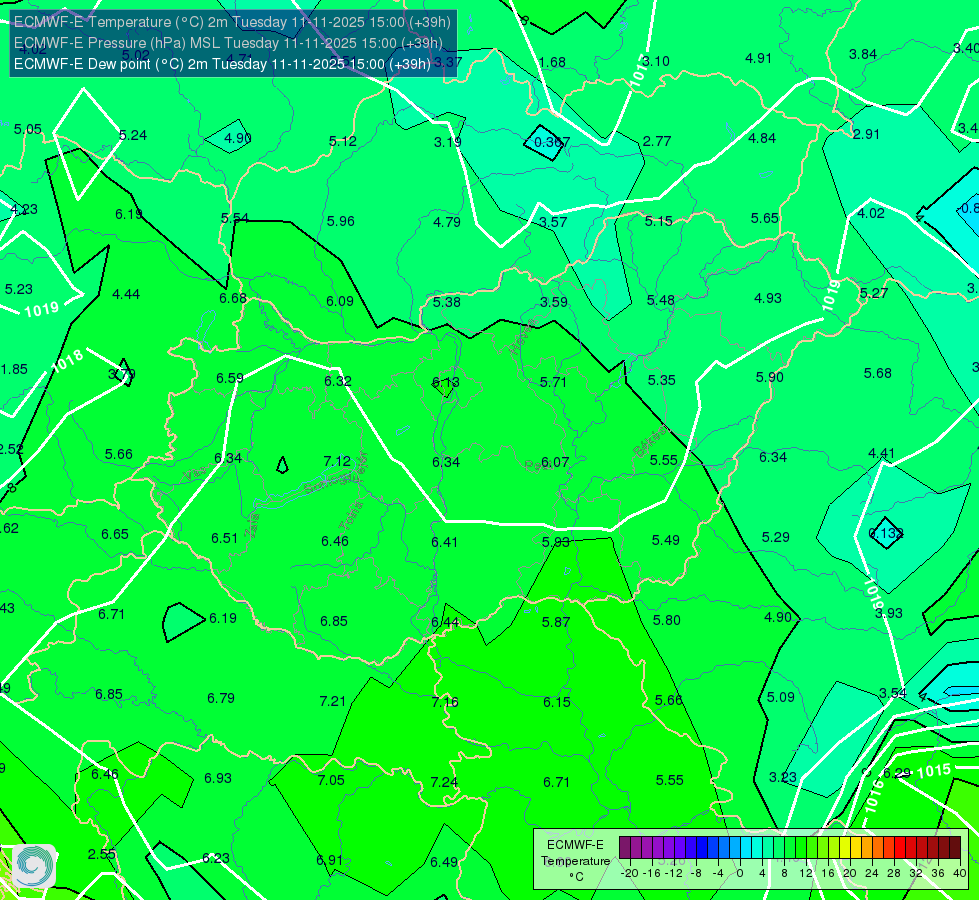Click the dew point value 5.71
979x900 pixels.
pyautogui.click(x=553, y=382)
